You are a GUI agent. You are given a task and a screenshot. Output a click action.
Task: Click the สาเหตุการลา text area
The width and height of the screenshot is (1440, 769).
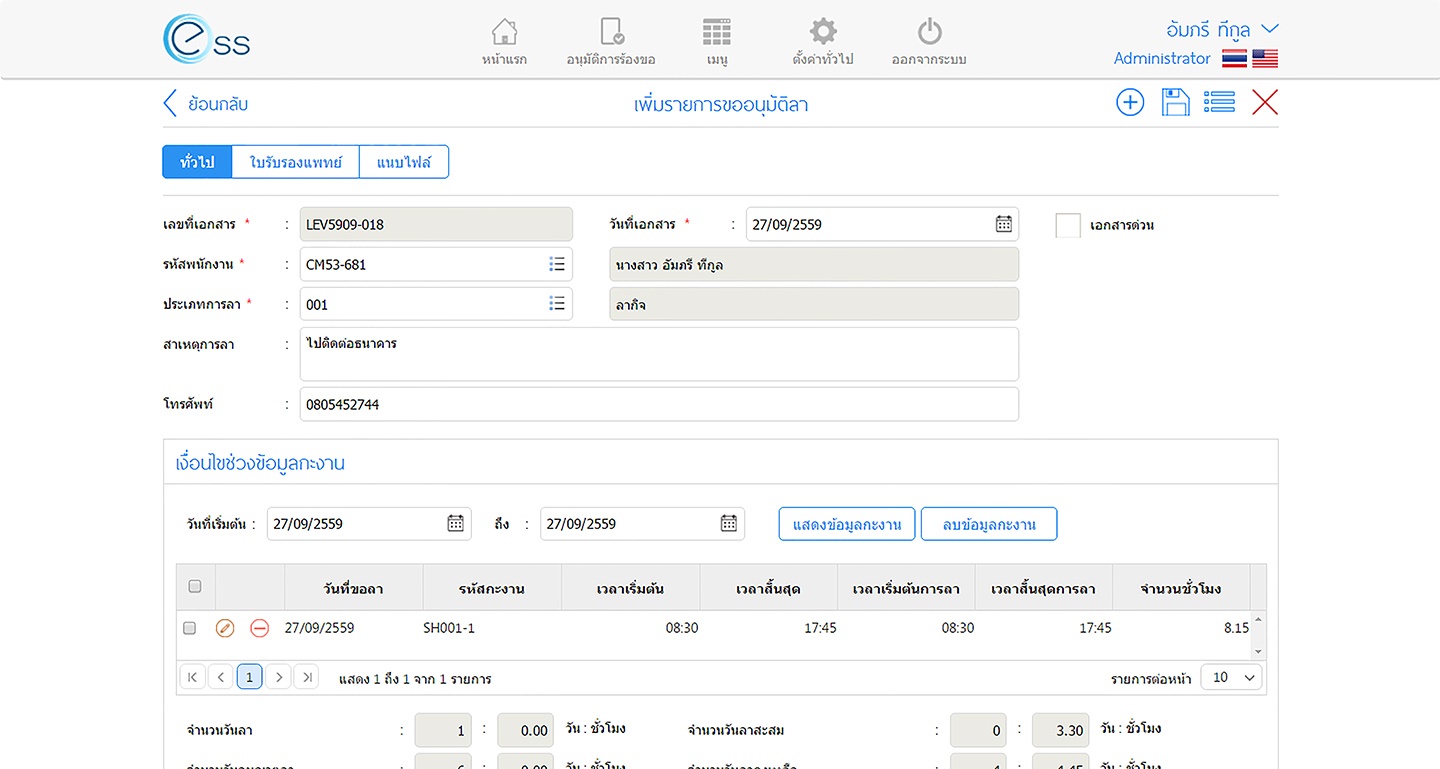click(x=659, y=354)
